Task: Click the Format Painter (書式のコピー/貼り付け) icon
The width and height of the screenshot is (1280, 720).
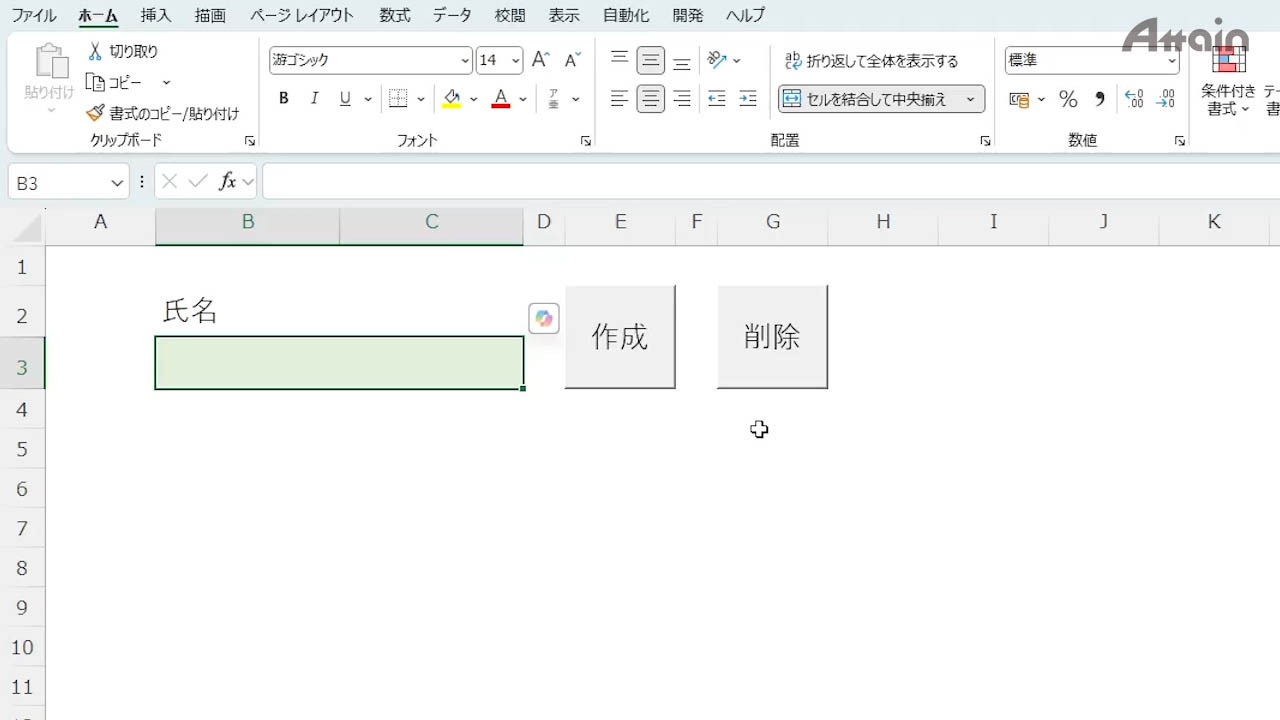Action: [x=96, y=114]
